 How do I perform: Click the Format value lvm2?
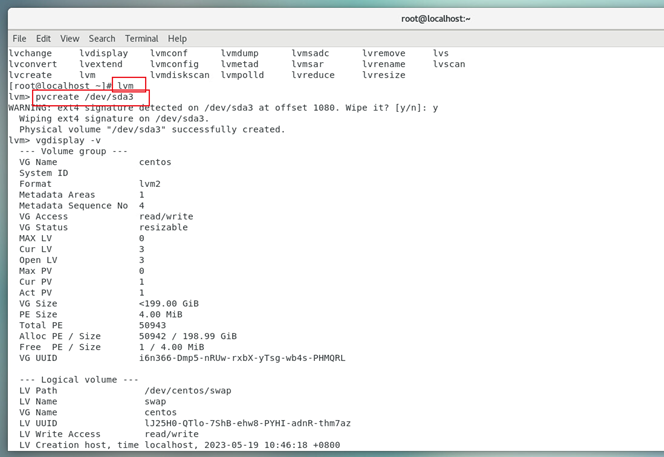(x=149, y=184)
